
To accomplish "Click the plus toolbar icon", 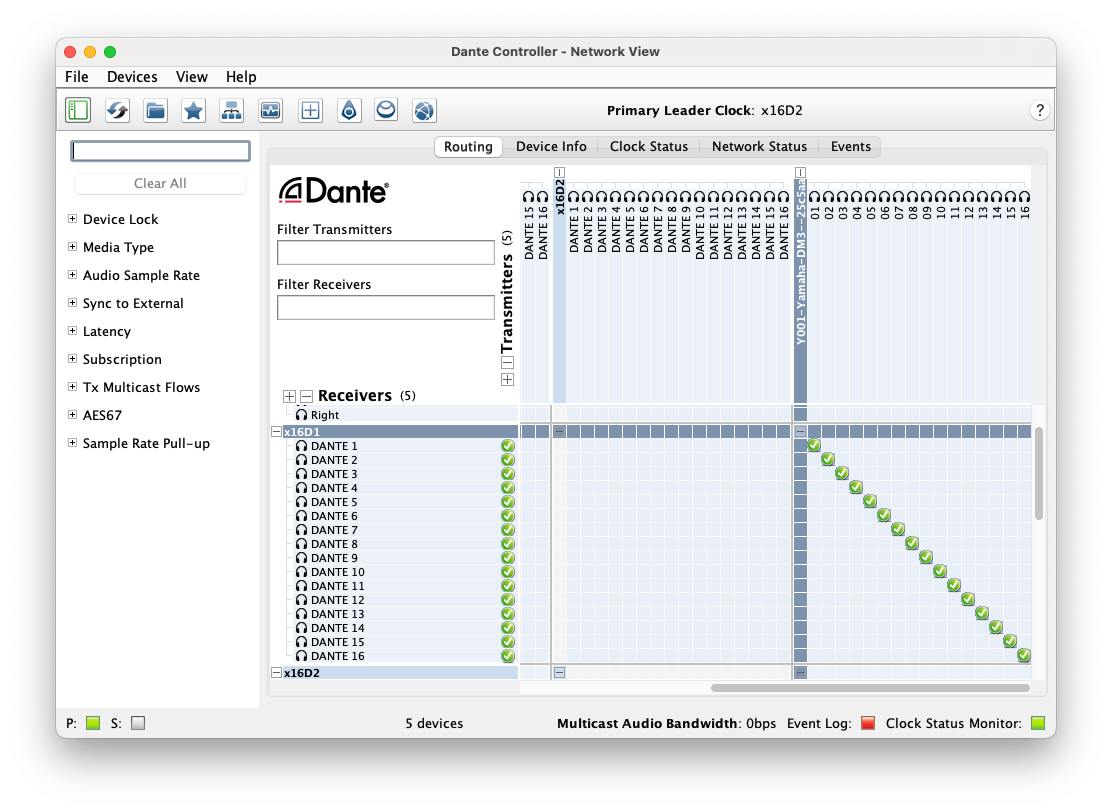I will (310, 110).
